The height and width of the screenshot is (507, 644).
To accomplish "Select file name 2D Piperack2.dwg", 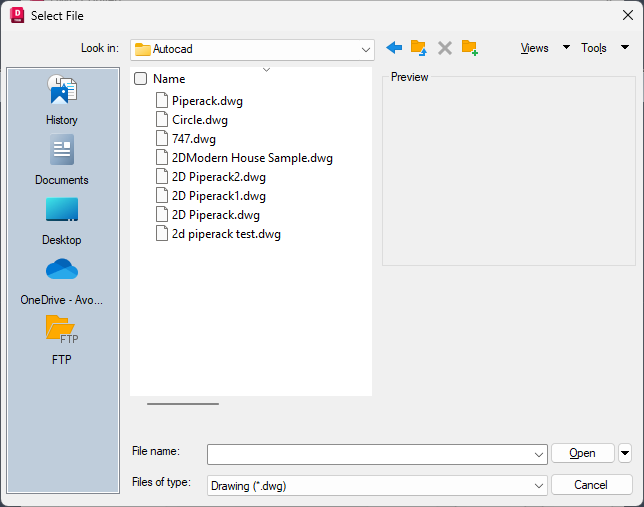I will [x=218, y=177].
